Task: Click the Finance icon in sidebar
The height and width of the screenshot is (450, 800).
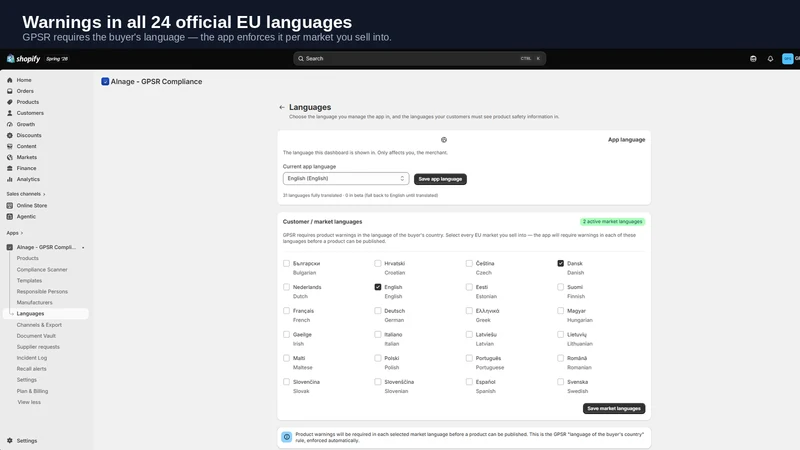Action: (10, 168)
